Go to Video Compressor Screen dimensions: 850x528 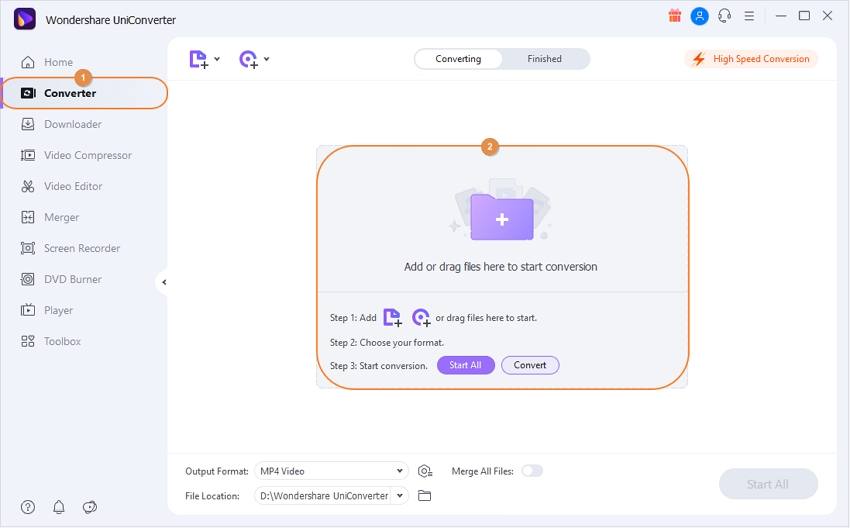(76, 155)
